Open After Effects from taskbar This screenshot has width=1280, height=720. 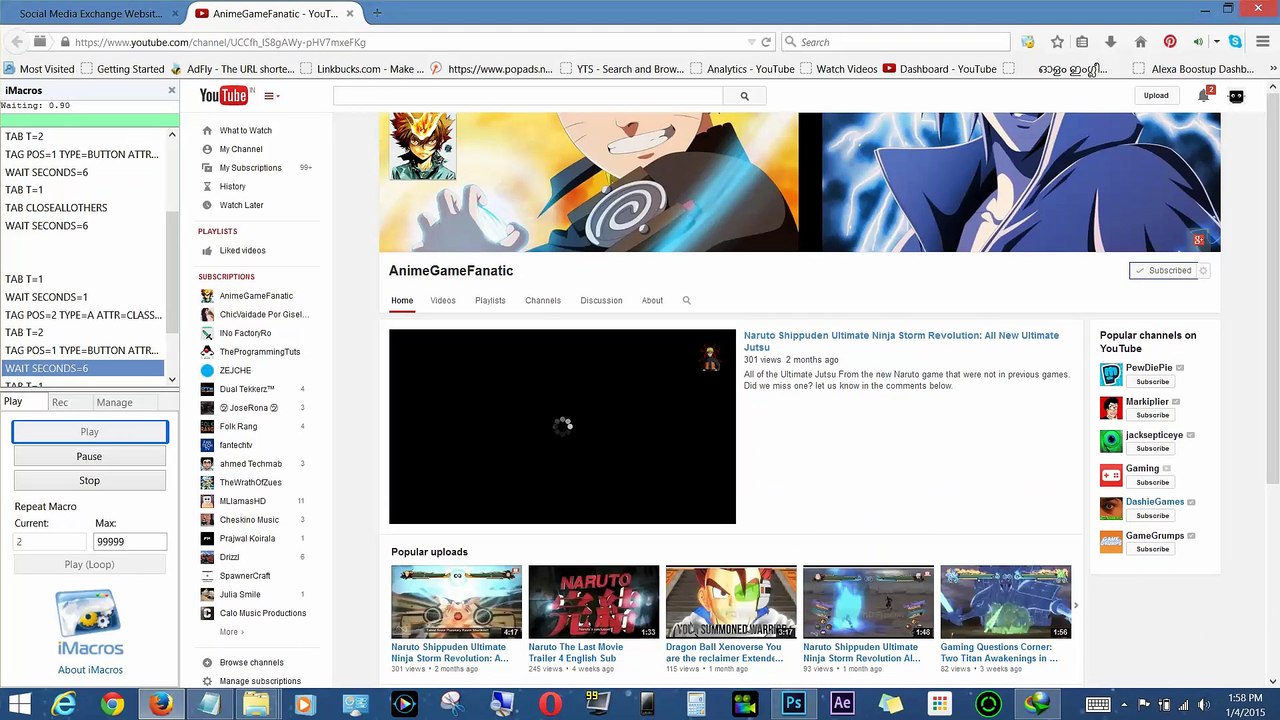click(842, 704)
